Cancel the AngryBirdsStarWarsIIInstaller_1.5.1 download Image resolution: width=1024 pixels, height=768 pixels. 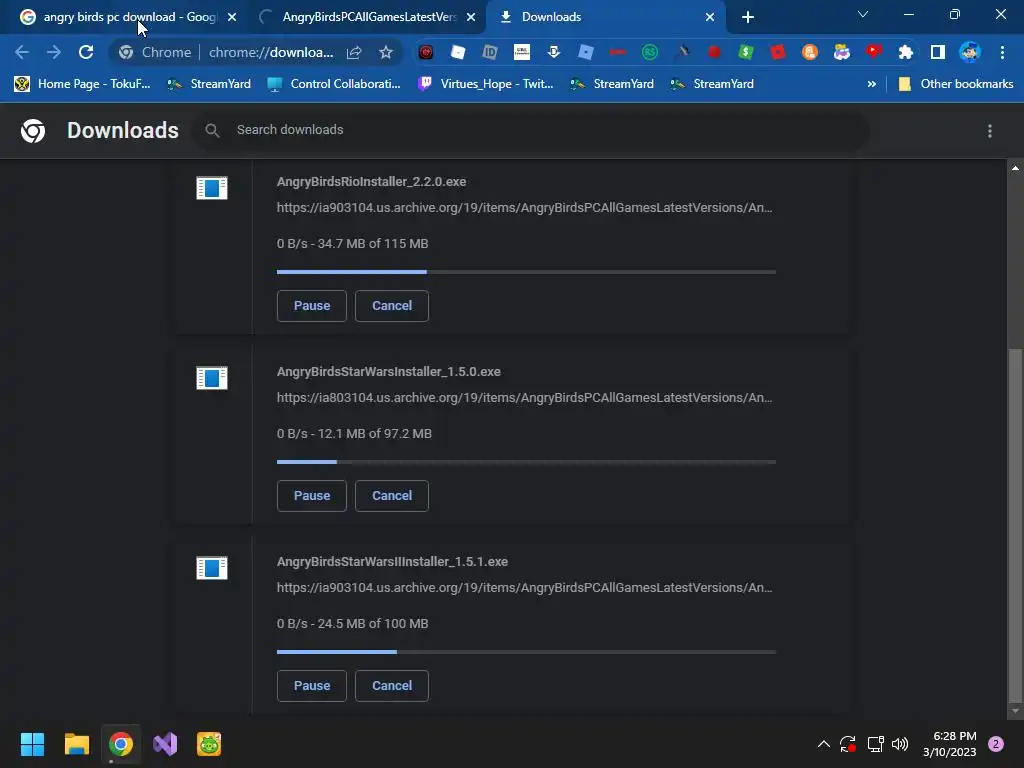coord(392,686)
